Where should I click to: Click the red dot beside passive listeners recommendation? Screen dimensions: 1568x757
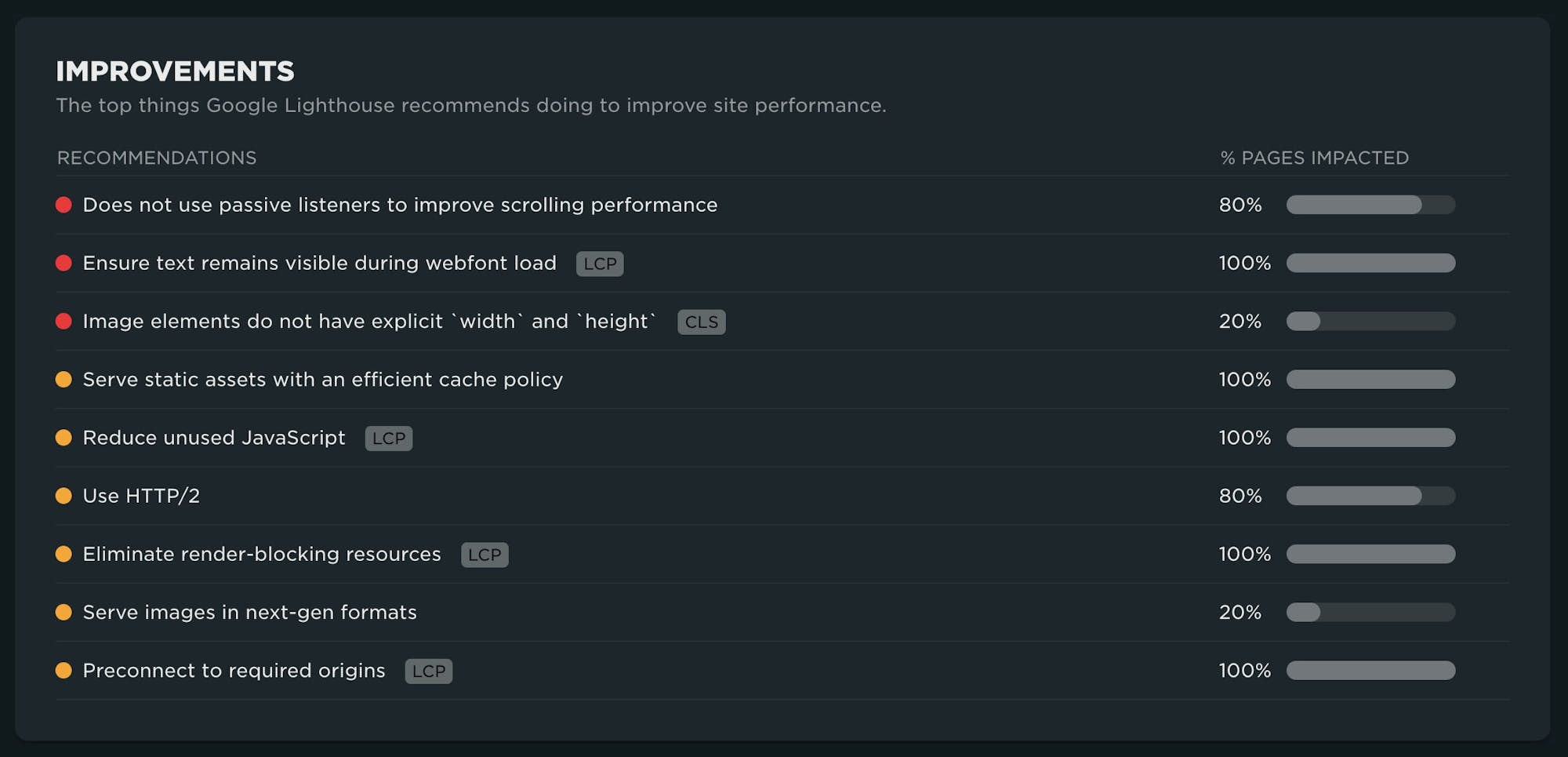64,205
